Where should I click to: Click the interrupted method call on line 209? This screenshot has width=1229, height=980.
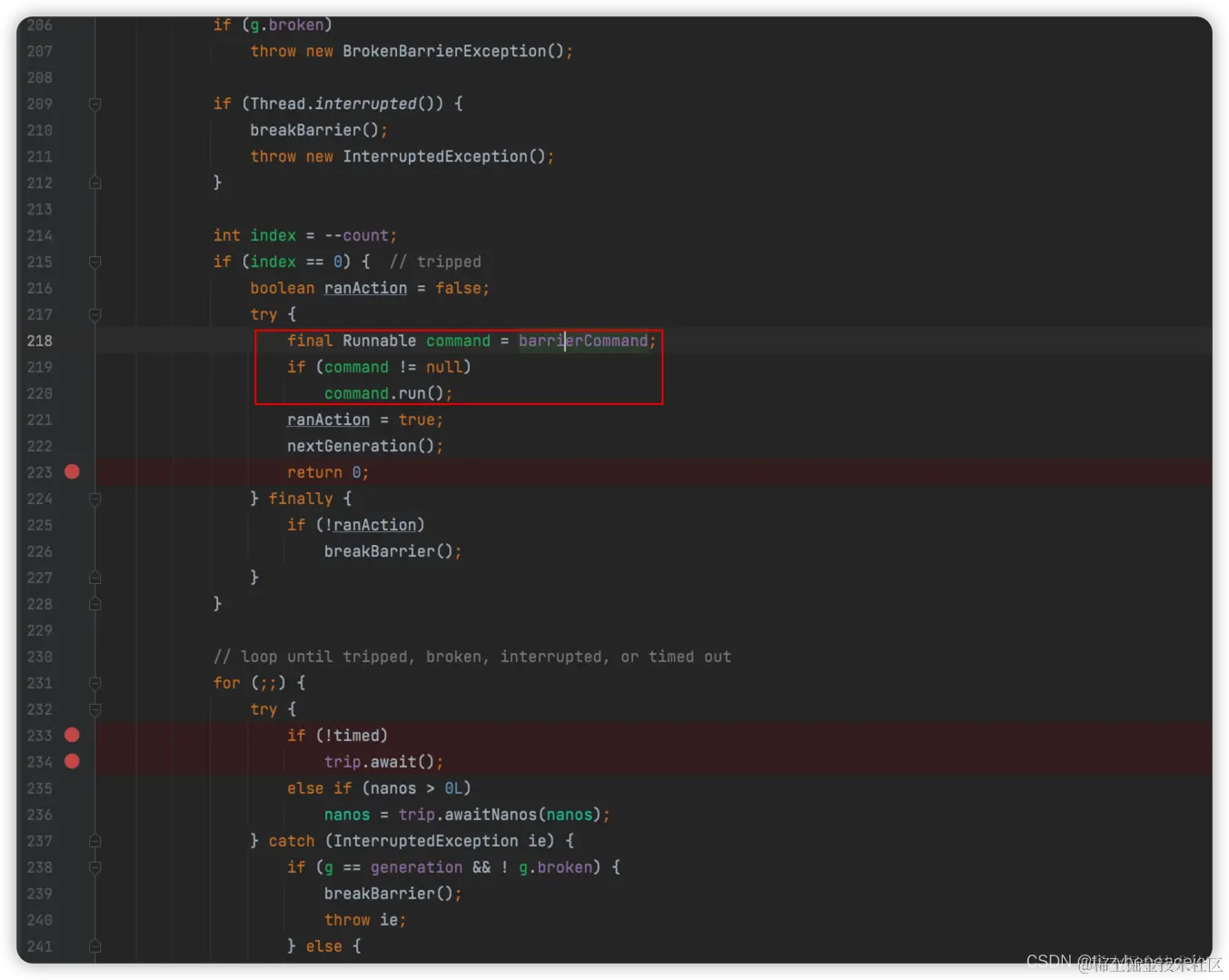[365, 104]
